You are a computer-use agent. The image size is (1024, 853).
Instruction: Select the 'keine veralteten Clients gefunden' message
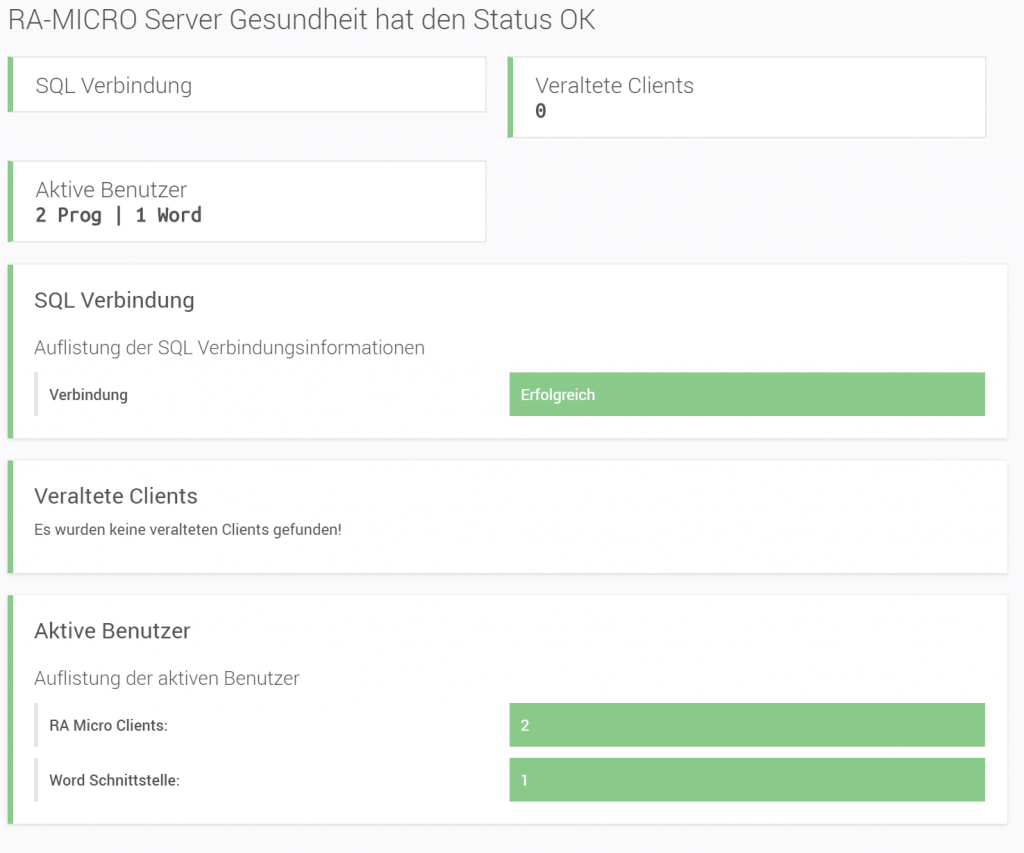click(188, 529)
